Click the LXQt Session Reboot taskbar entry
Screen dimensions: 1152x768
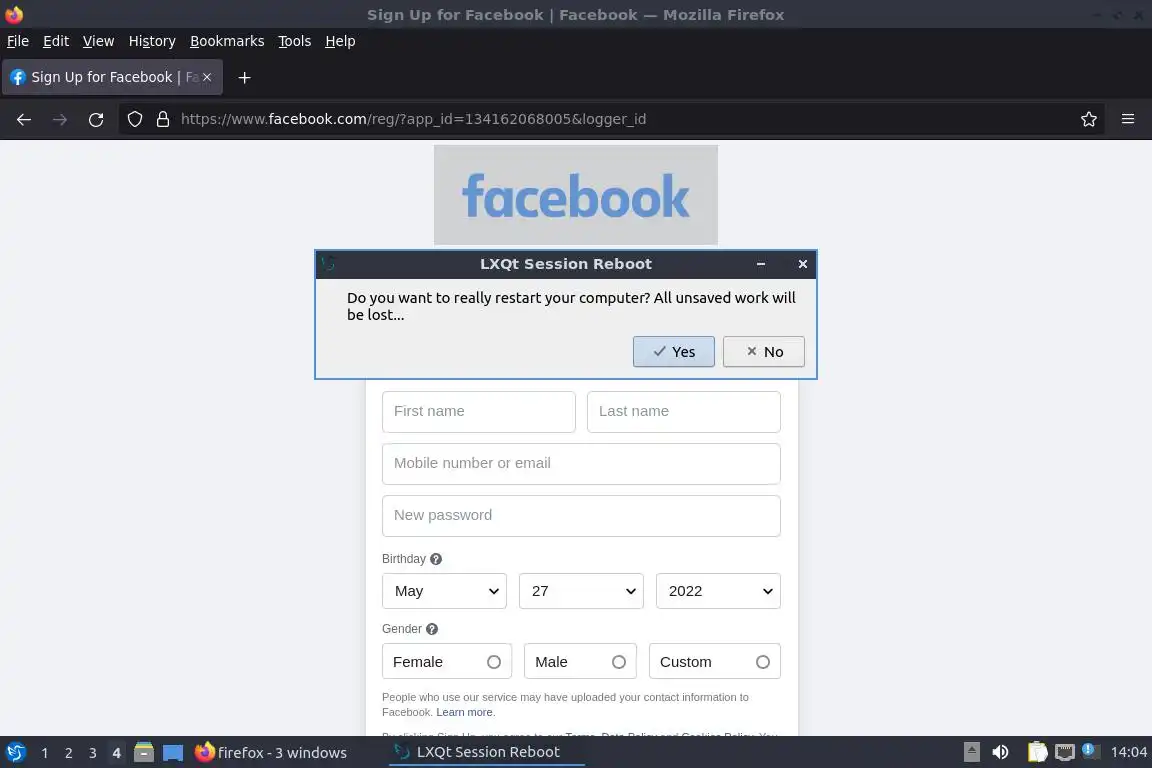(x=486, y=752)
